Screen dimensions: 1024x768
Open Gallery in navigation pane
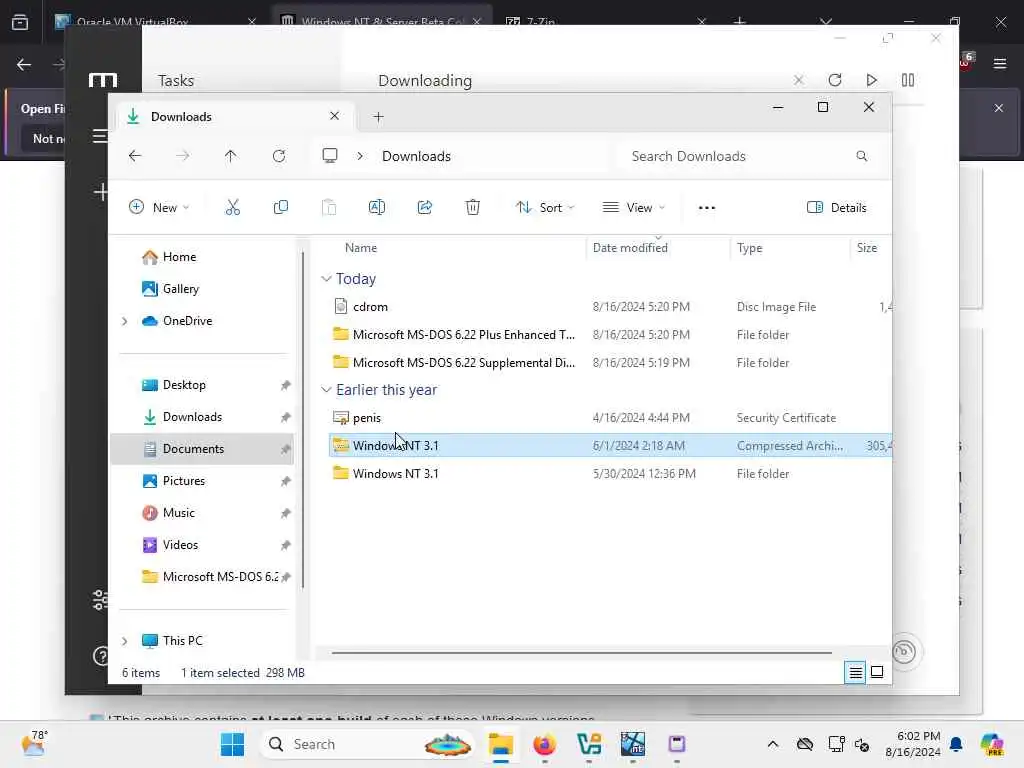180,289
